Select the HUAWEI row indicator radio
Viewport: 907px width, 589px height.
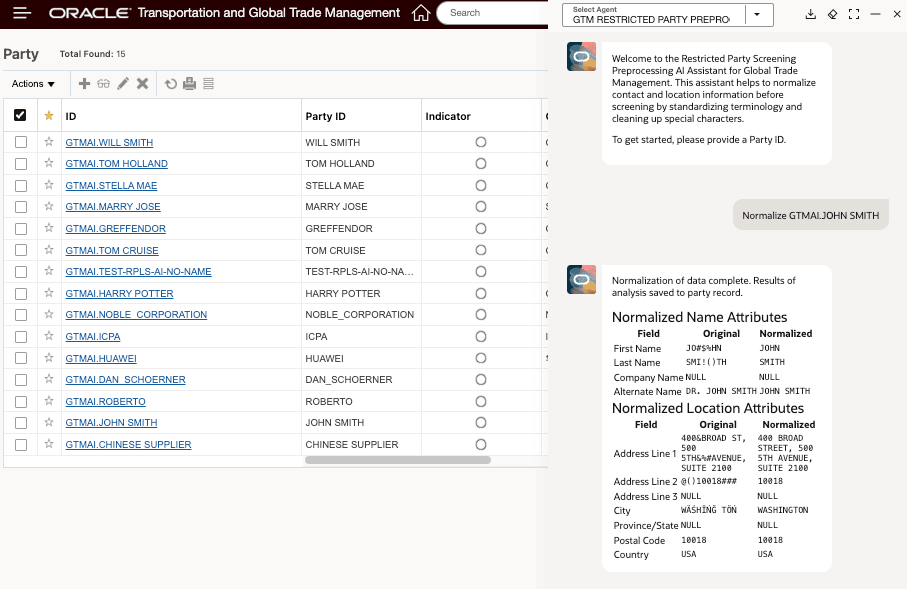[481, 358]
